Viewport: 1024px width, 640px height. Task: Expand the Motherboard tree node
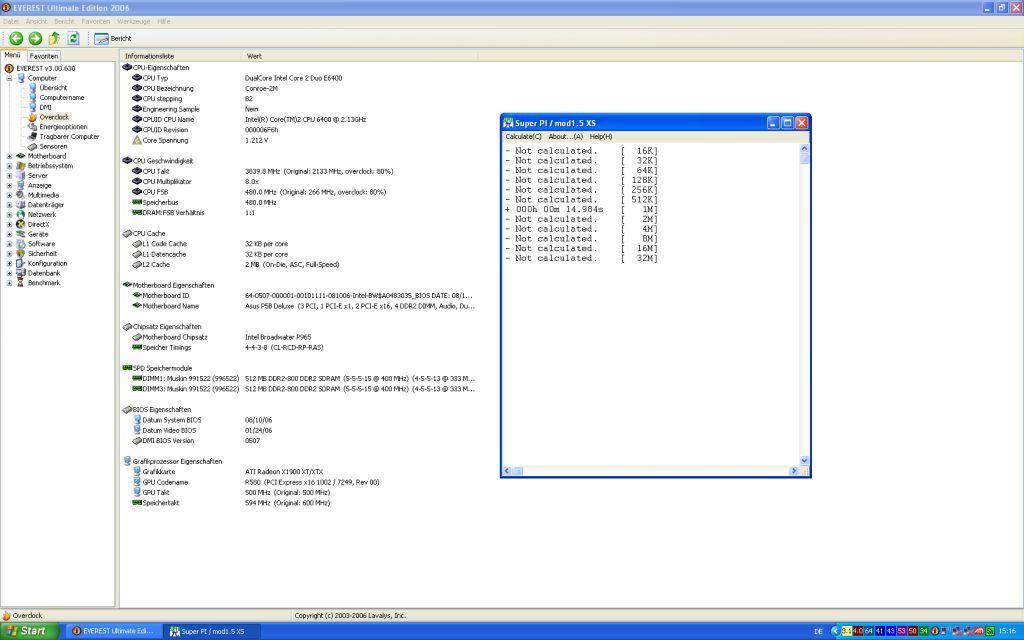[9, 156]
